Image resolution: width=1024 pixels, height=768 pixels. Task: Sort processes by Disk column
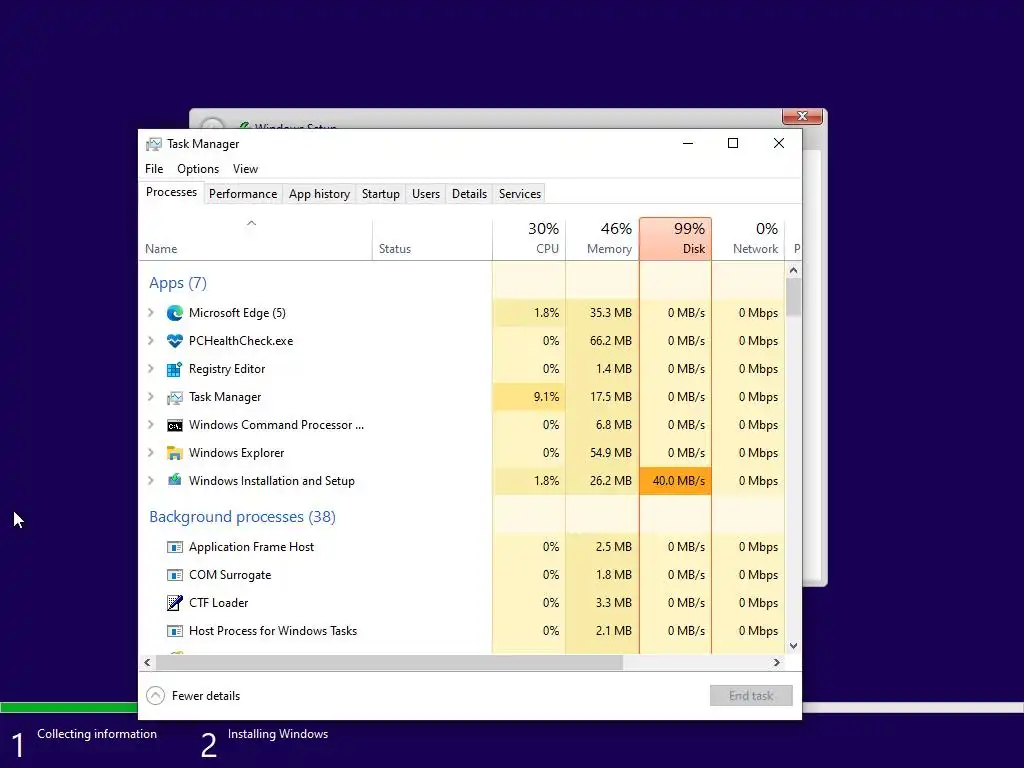pyautogui.click(x=675, y=239)
